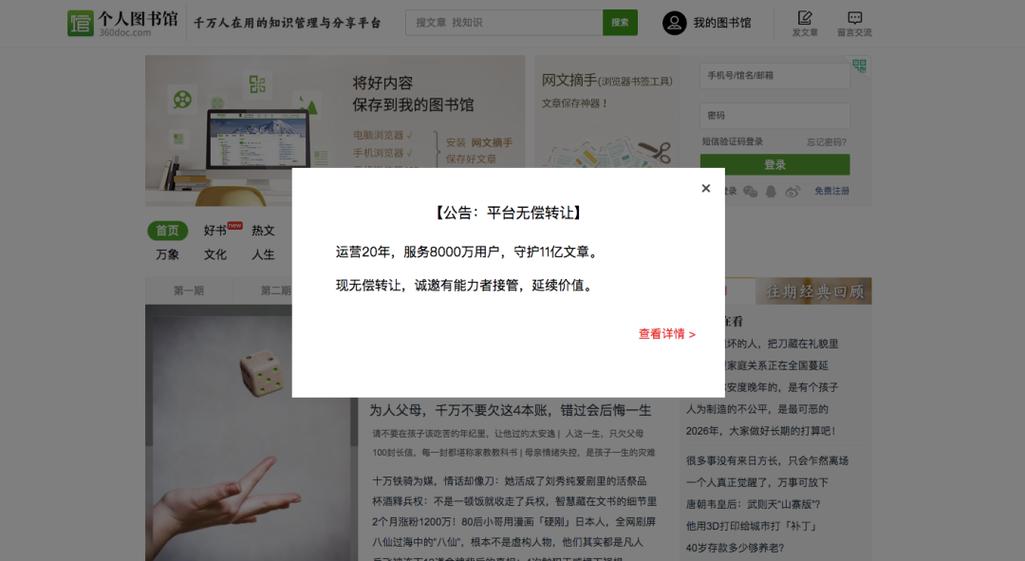Open sidebar article 很多事没有来日方长，只会乍然离场

[767, 461]
